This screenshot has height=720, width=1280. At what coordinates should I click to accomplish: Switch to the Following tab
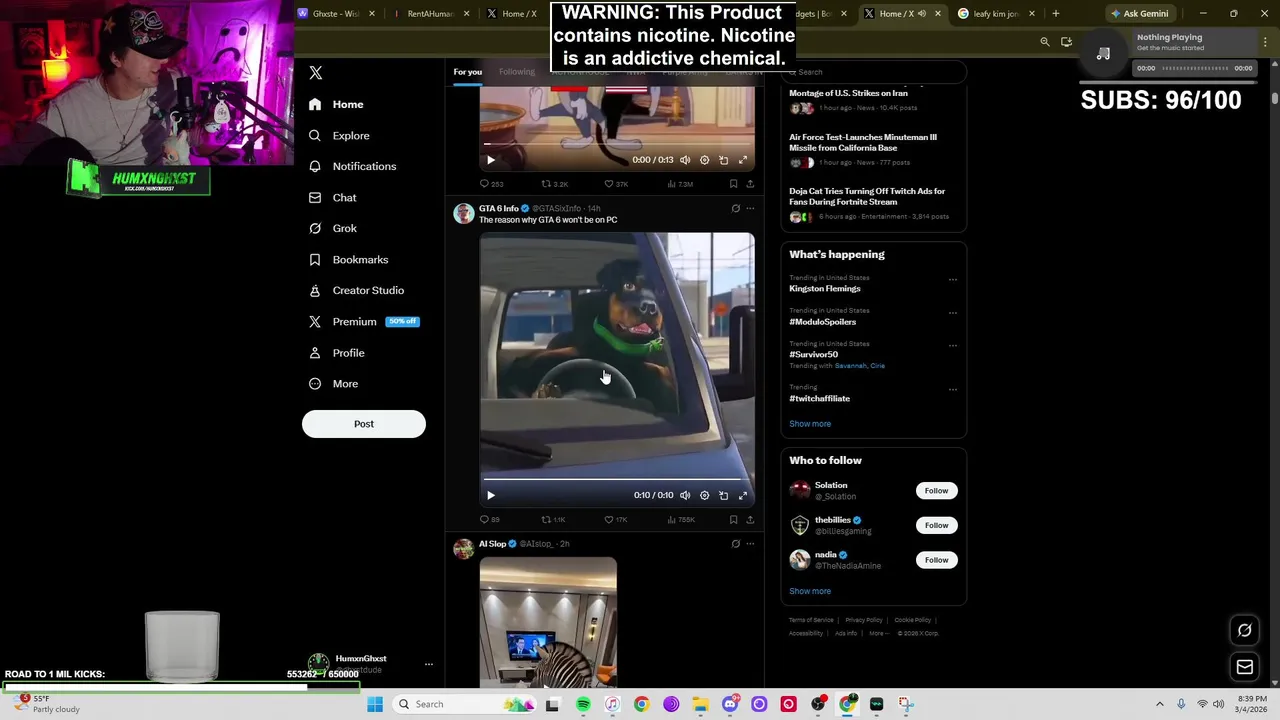(x=517, y=72)
